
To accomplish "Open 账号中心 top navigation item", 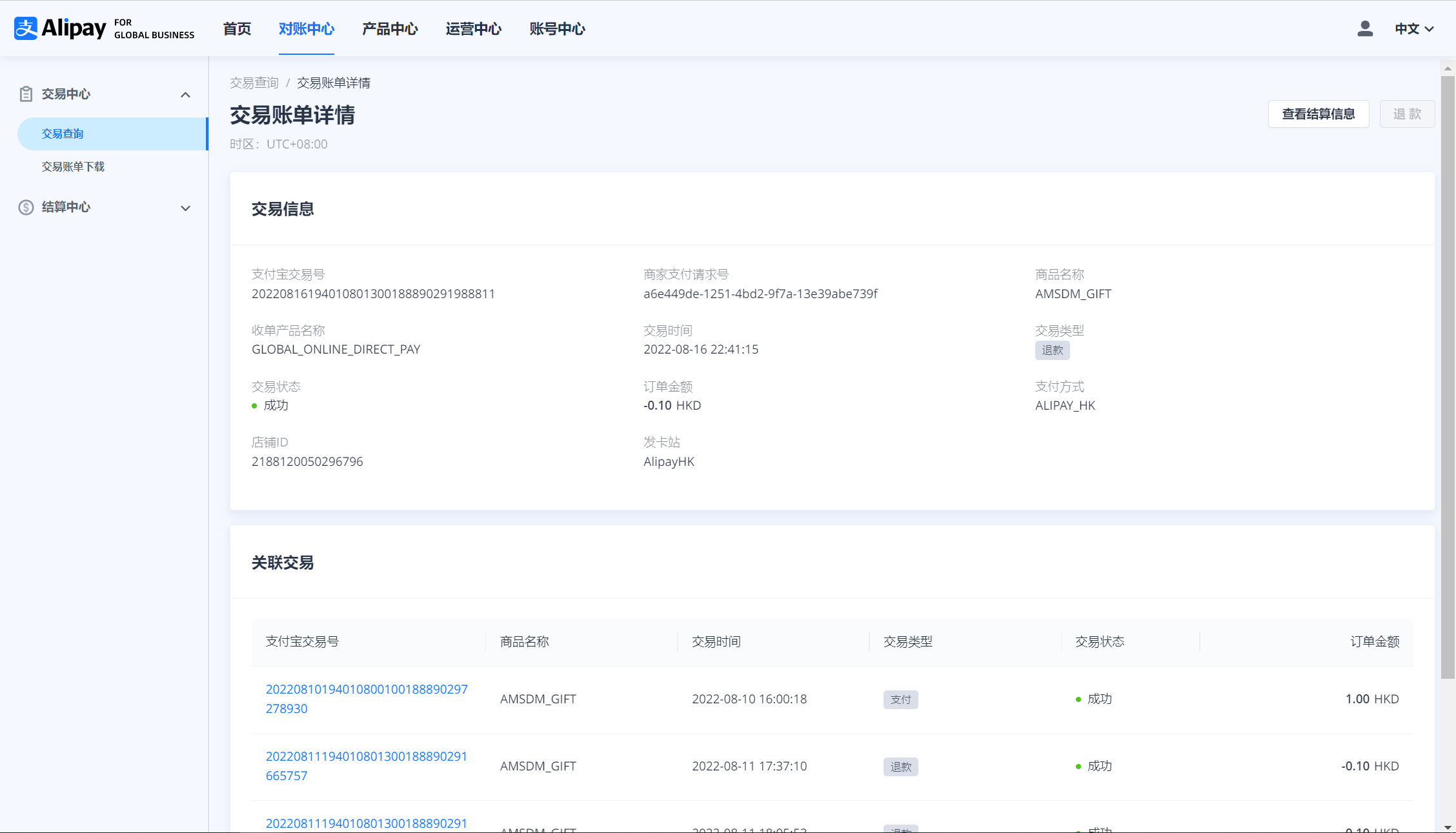I will click(x=557, y=28).
